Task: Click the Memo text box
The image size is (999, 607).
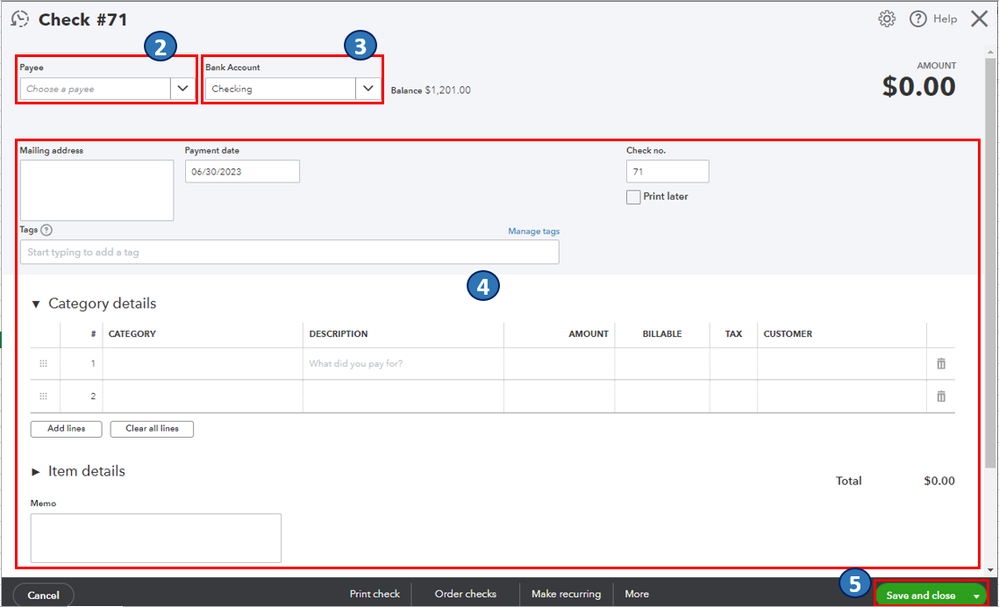Action: coord(156,538)
